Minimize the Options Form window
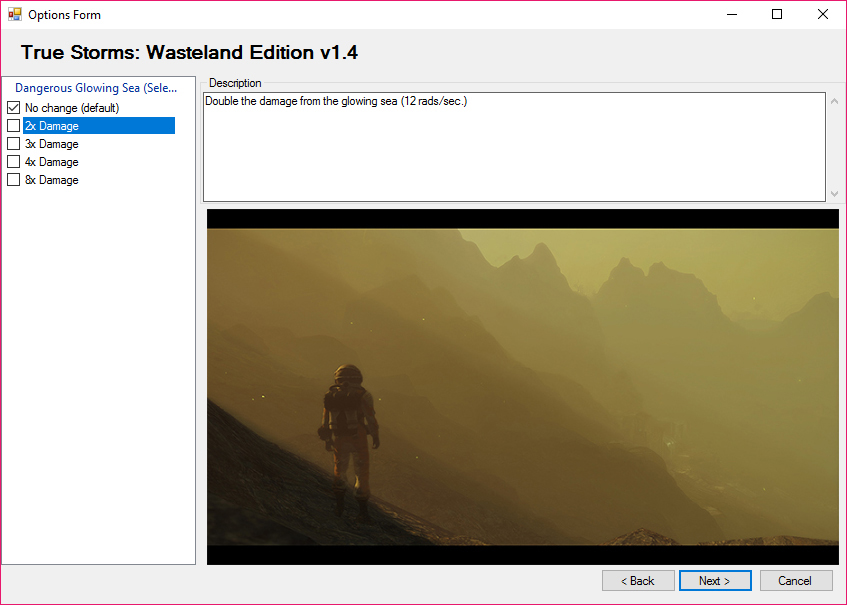Screen dimensions: 847x605 pyautogui.click(x=732, y=15)
